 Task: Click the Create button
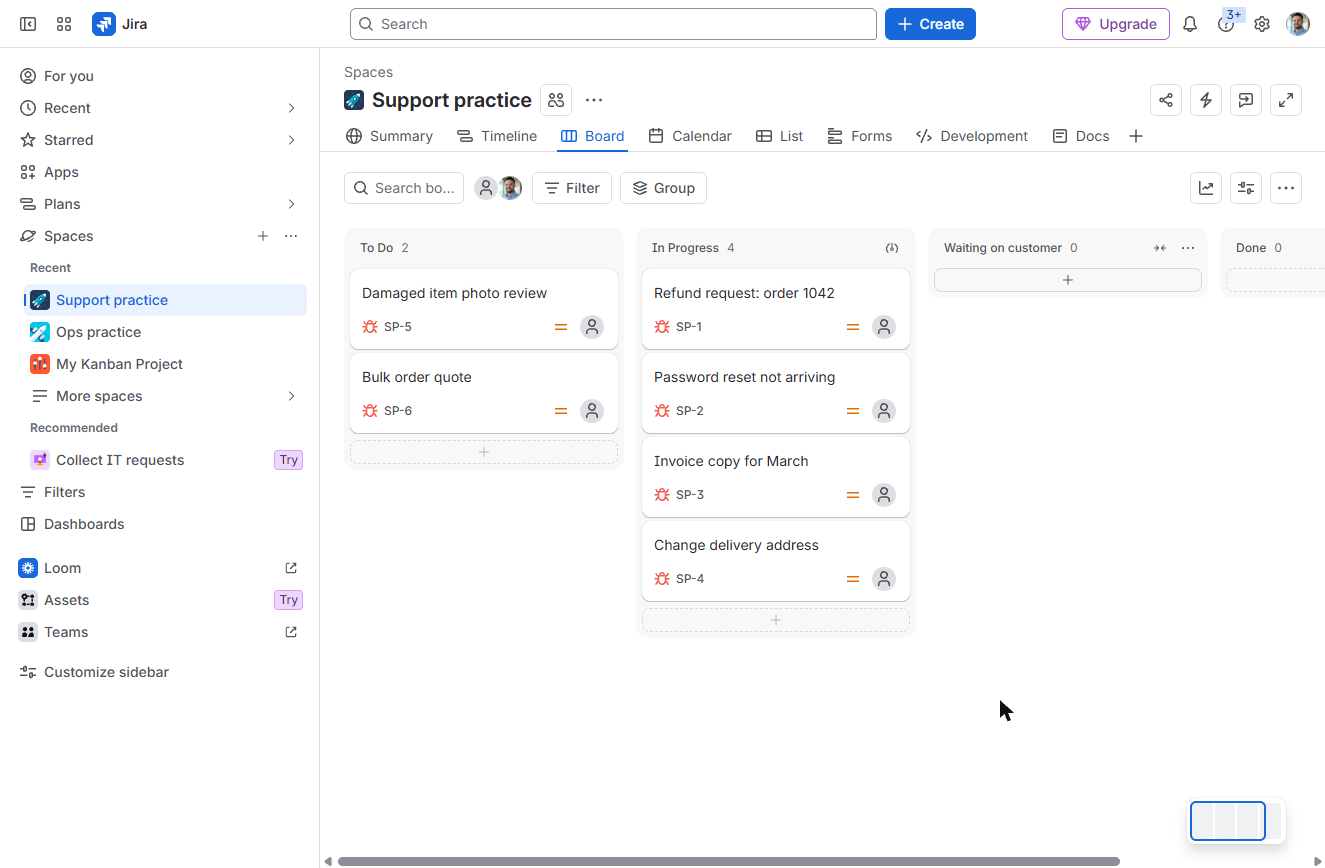click(x=930, y=24)
